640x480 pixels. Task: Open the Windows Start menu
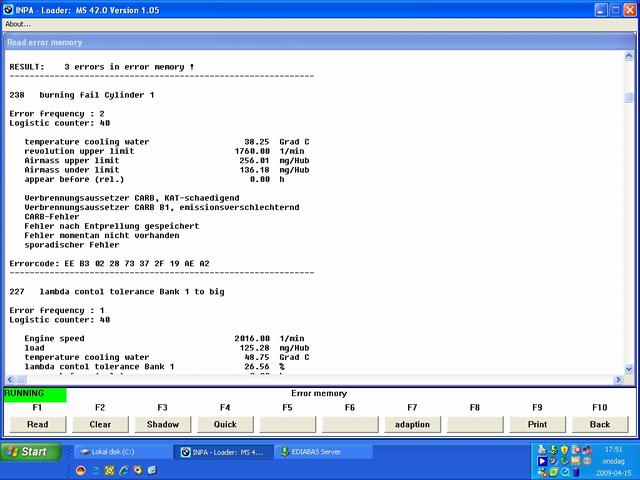click(27, 452)
